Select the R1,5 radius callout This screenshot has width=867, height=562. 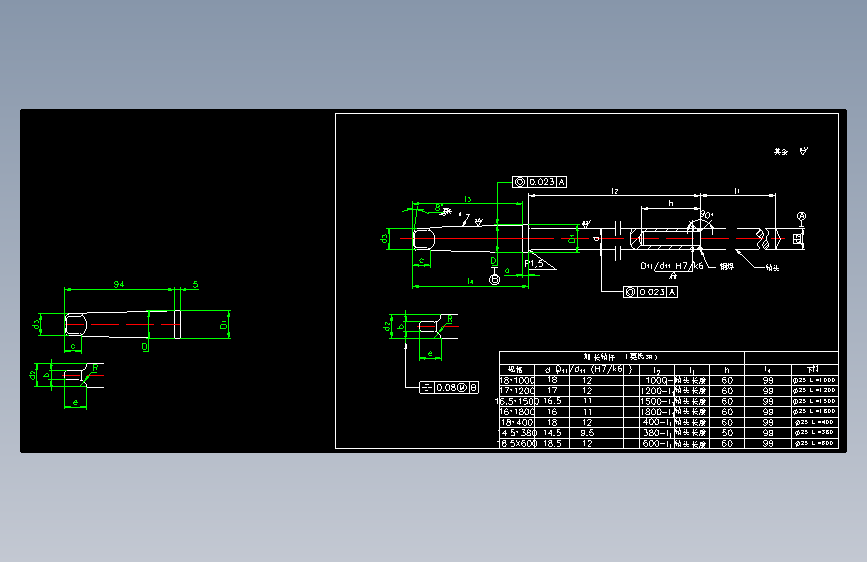pos(534,263)
